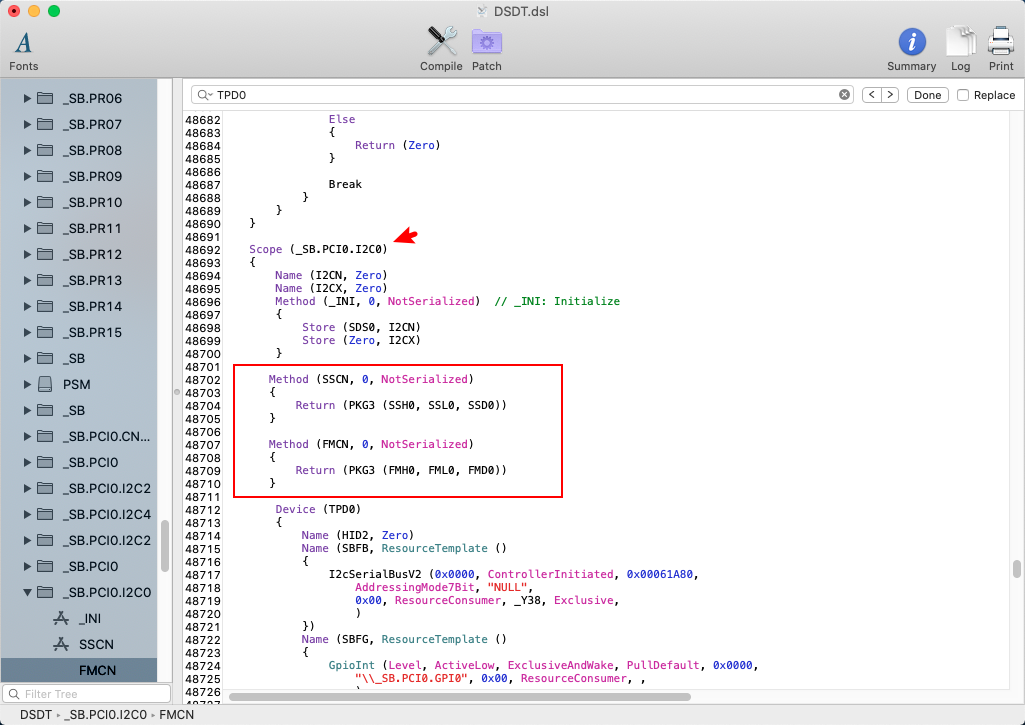Collapse the _SB.PCI0.I2C0 tree node
Viewport: 1025px width, 725px height.
pyautogui.click(x=27, y=592)
